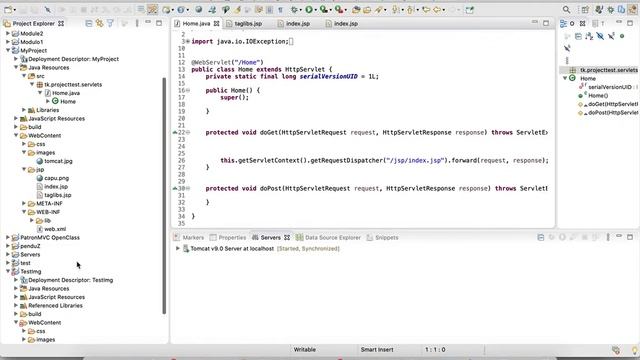This screenshot has height=360, width=640.
Task: Click the Back navigation arrow in the toolbar
Action: [x=437, y=9]
